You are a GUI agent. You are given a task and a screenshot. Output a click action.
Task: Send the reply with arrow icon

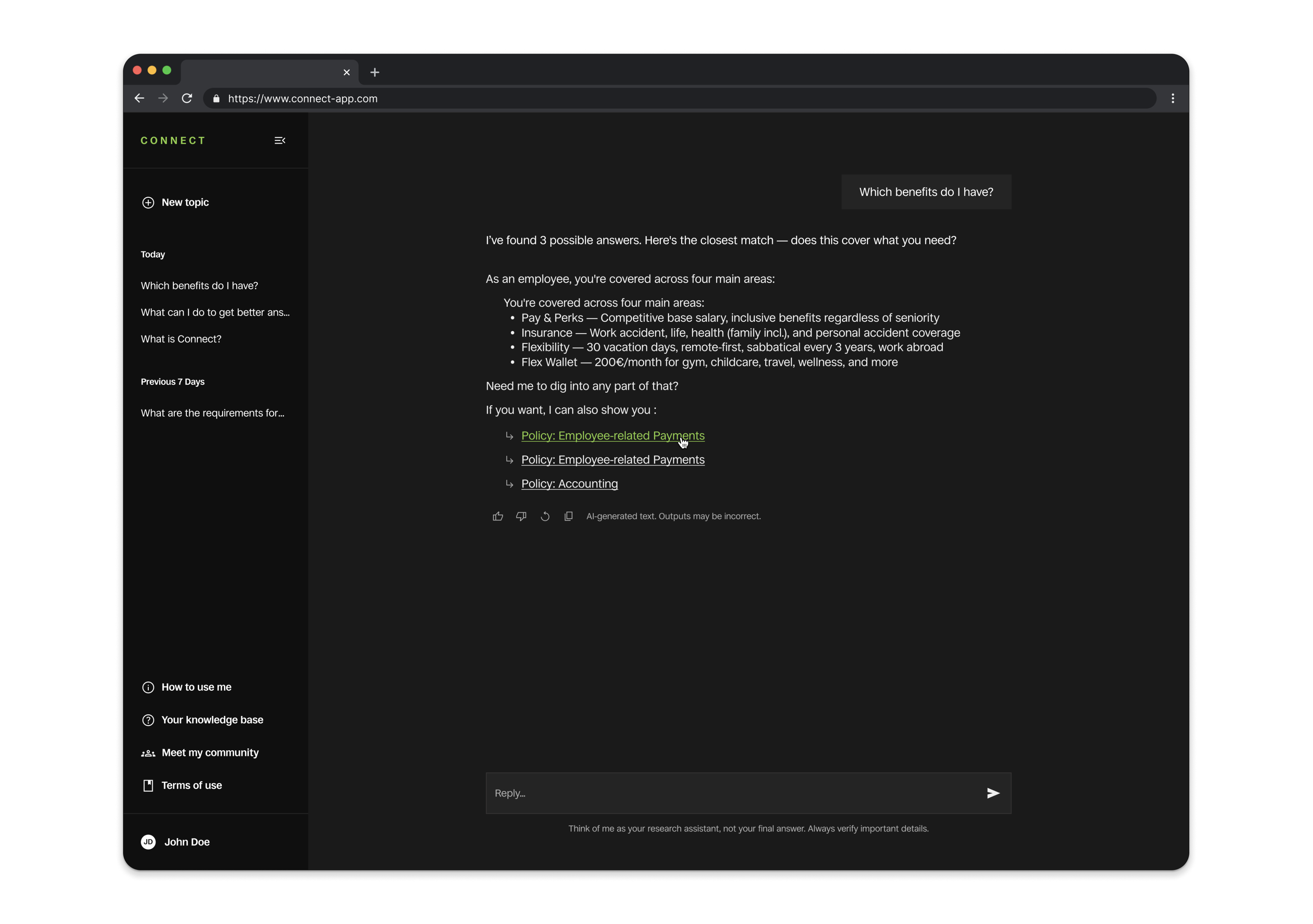pos(993,793)
